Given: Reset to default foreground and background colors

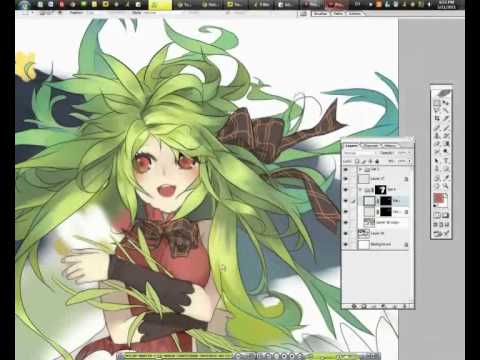Looking at the screenshot, I should (435, 206).
